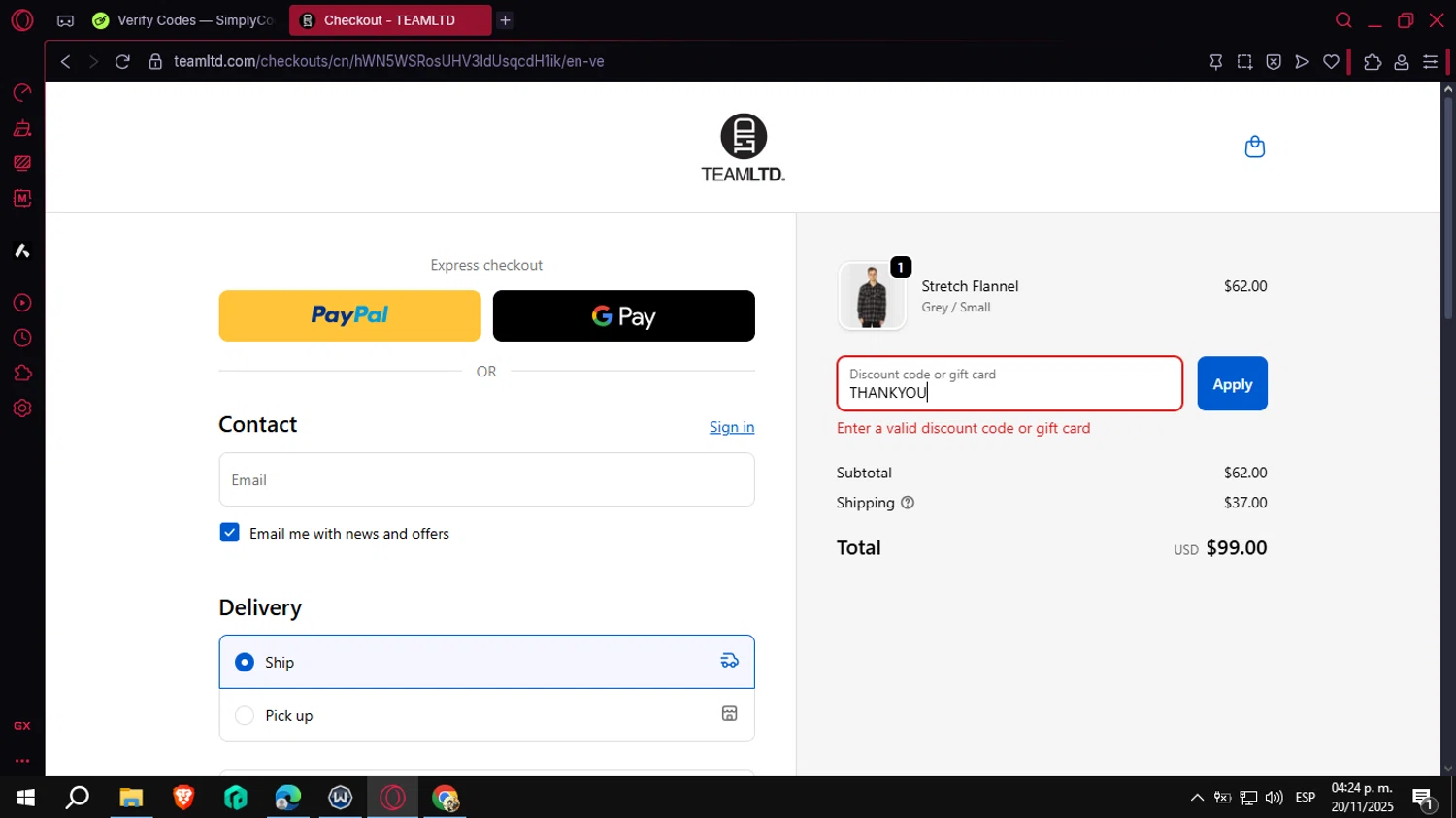Open the volume control in tray
1456x818 pixels.
(x=1274, y=798)
